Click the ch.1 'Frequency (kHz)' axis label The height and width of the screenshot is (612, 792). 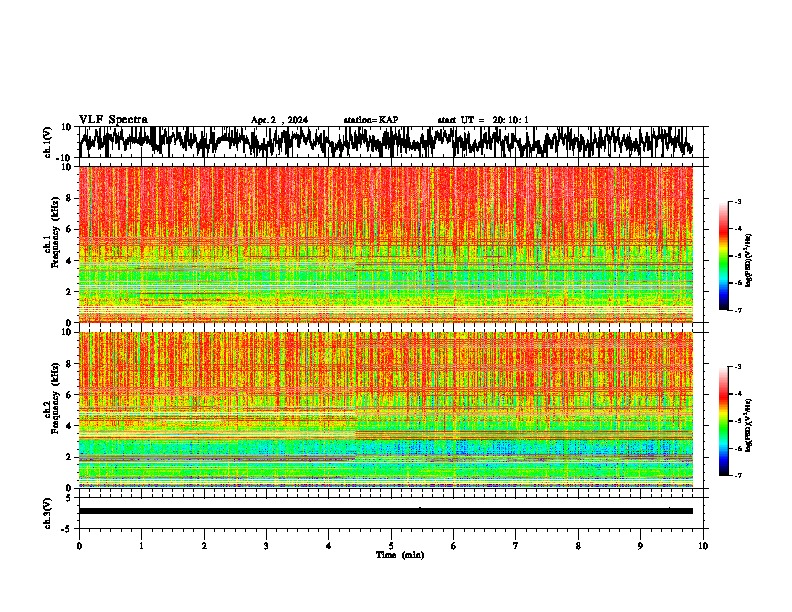[x=55, y=233]
